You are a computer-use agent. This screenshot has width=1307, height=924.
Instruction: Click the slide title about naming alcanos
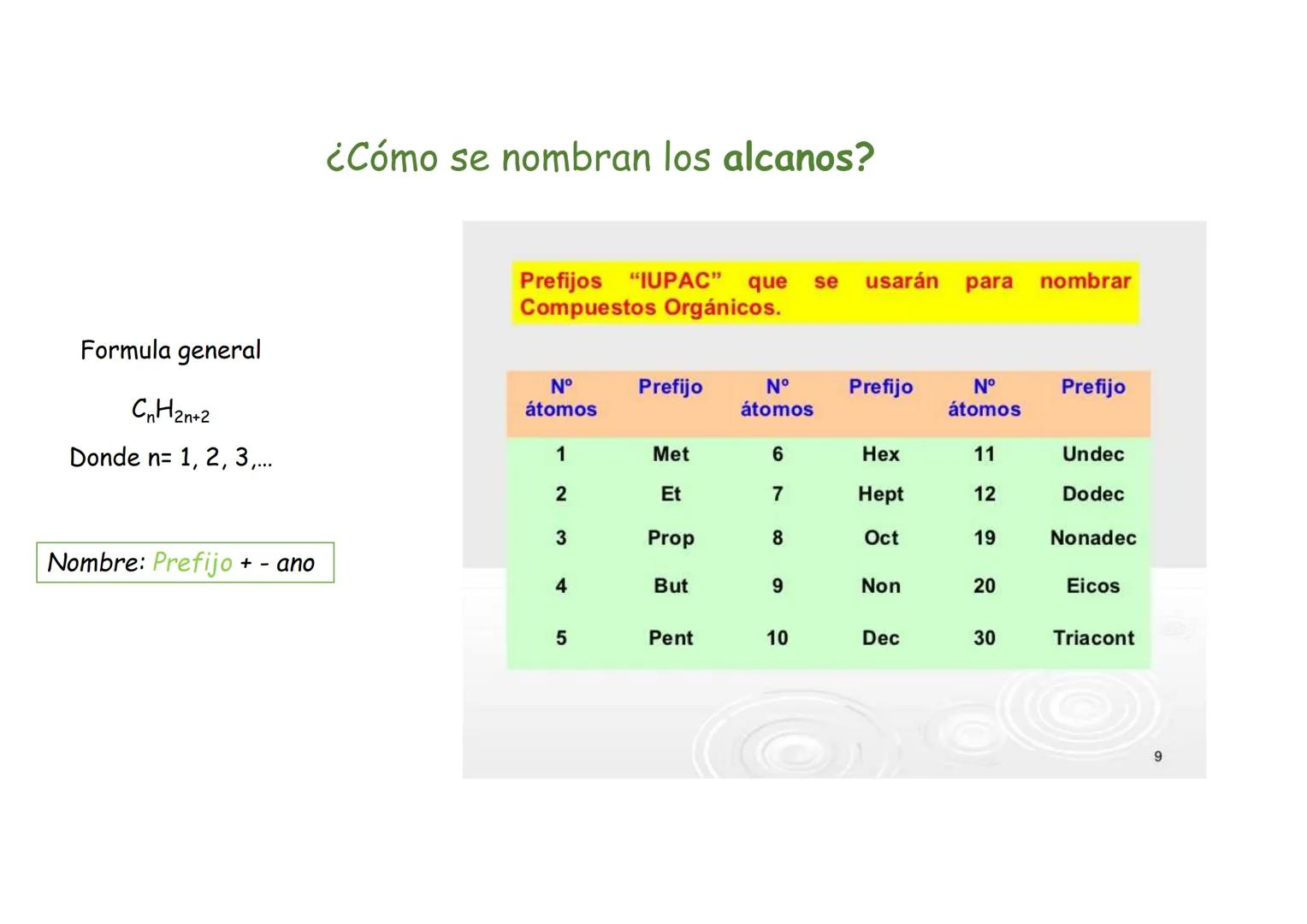pos(601,157)
